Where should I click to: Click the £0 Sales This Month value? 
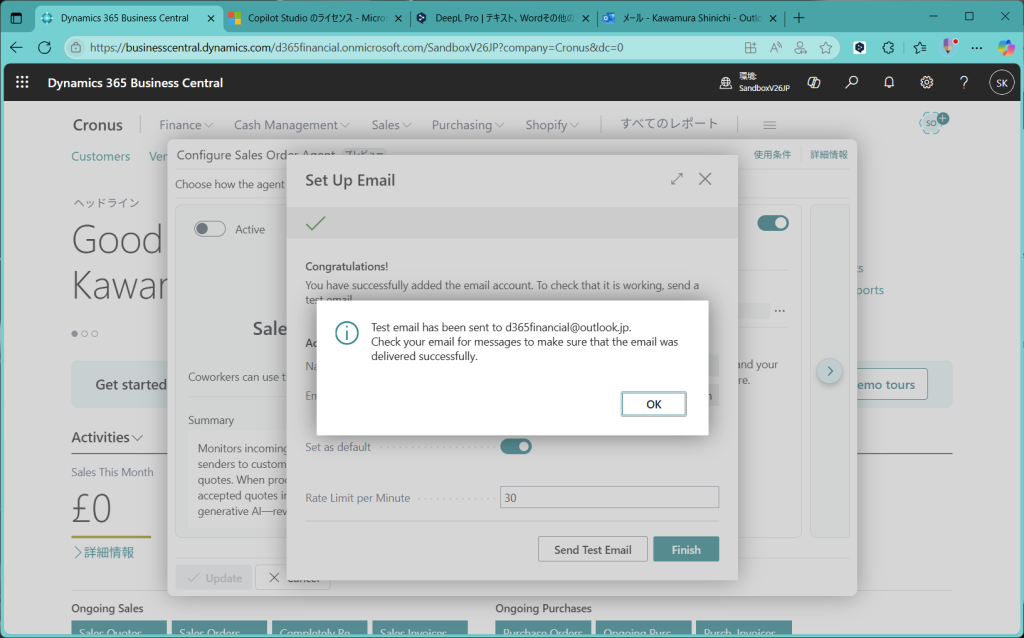coord(91,509)
